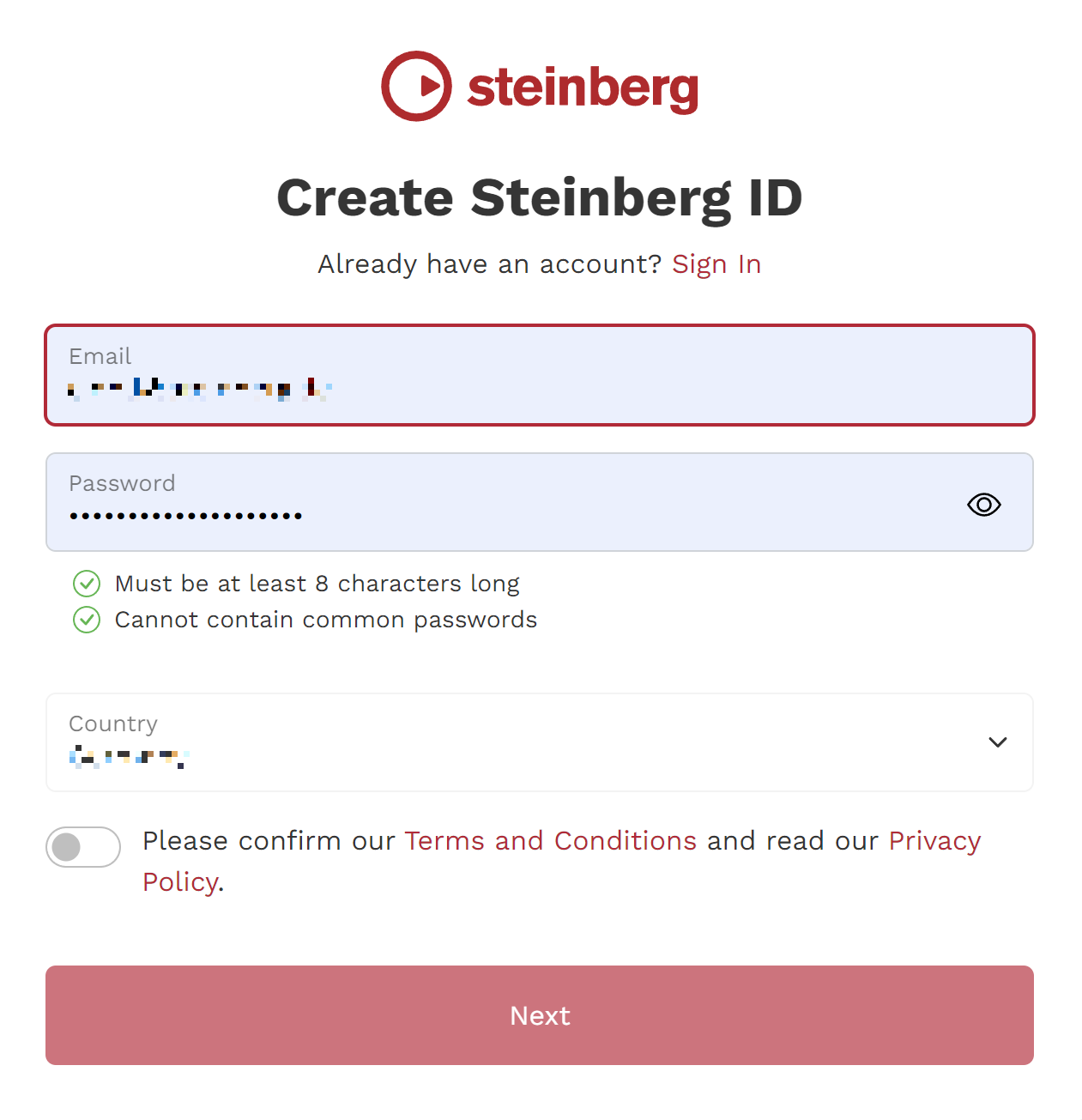The width and height of the screenshot is (1082, 1120).
Task: Open the Country selection field
Action: [540, 742]
